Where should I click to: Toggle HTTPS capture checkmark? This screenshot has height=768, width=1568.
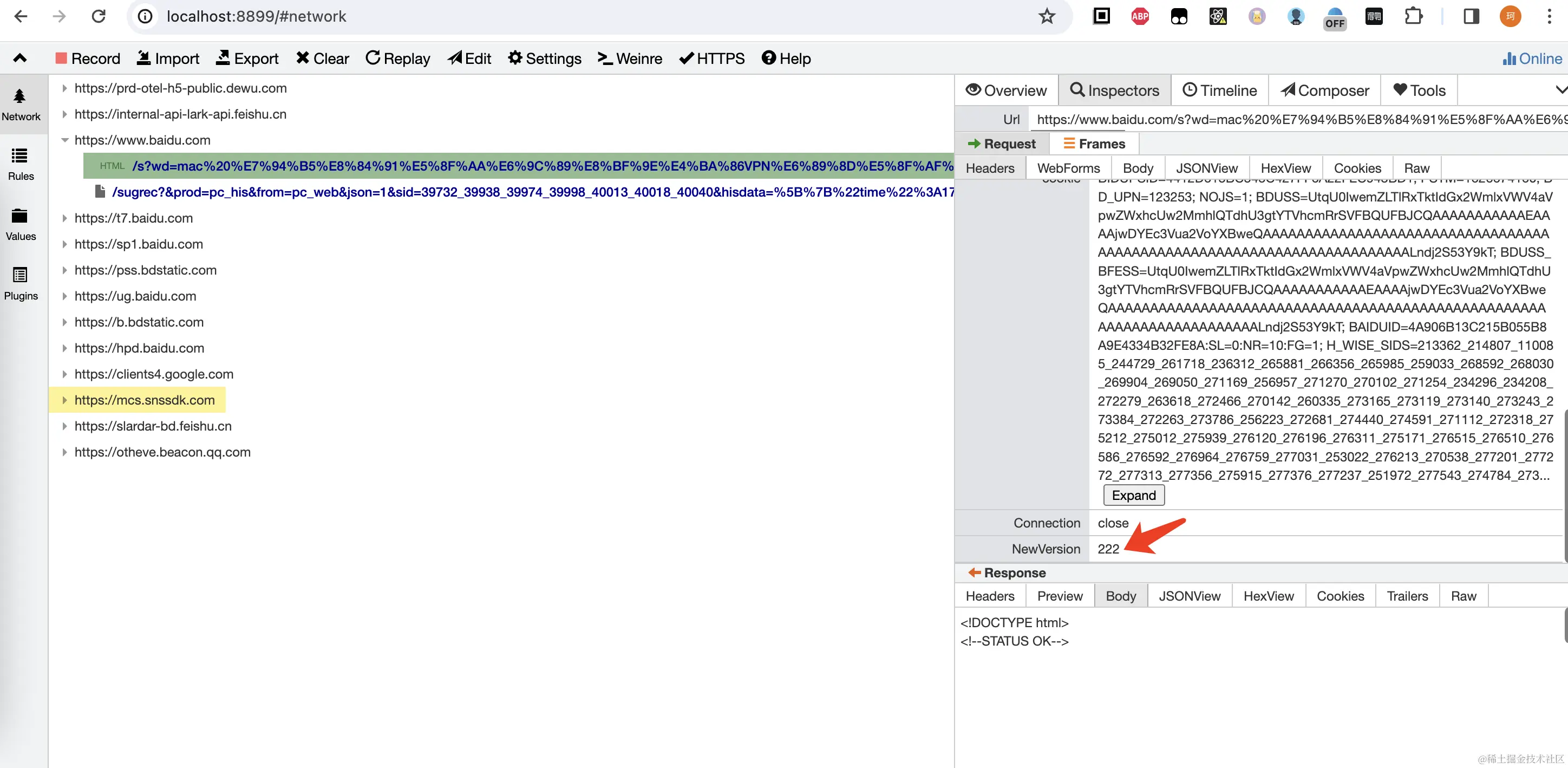coord(711,58)
